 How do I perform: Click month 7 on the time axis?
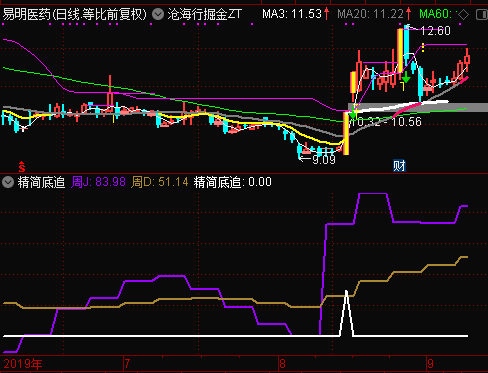click(x=127, y=364)
